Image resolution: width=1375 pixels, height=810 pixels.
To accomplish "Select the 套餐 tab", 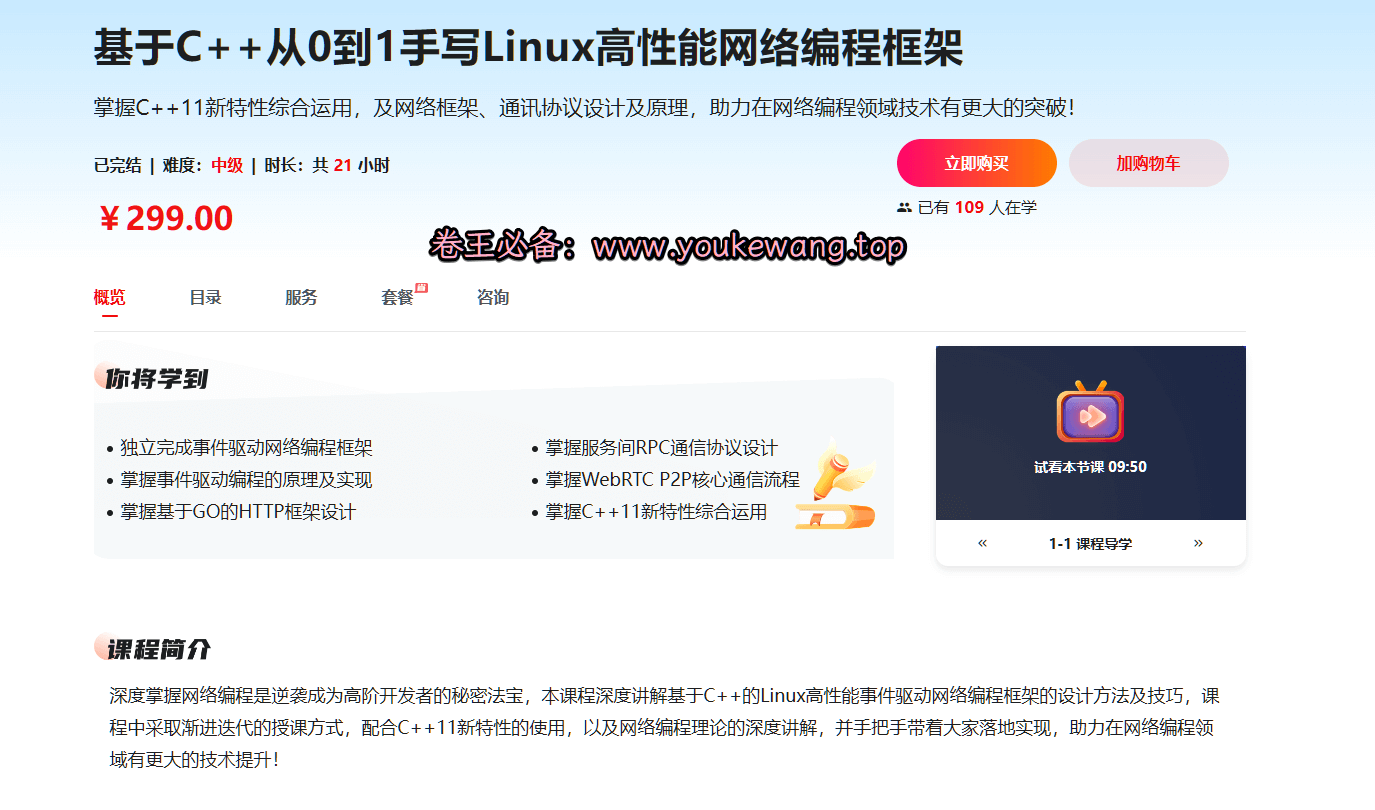I will [397, 297].
